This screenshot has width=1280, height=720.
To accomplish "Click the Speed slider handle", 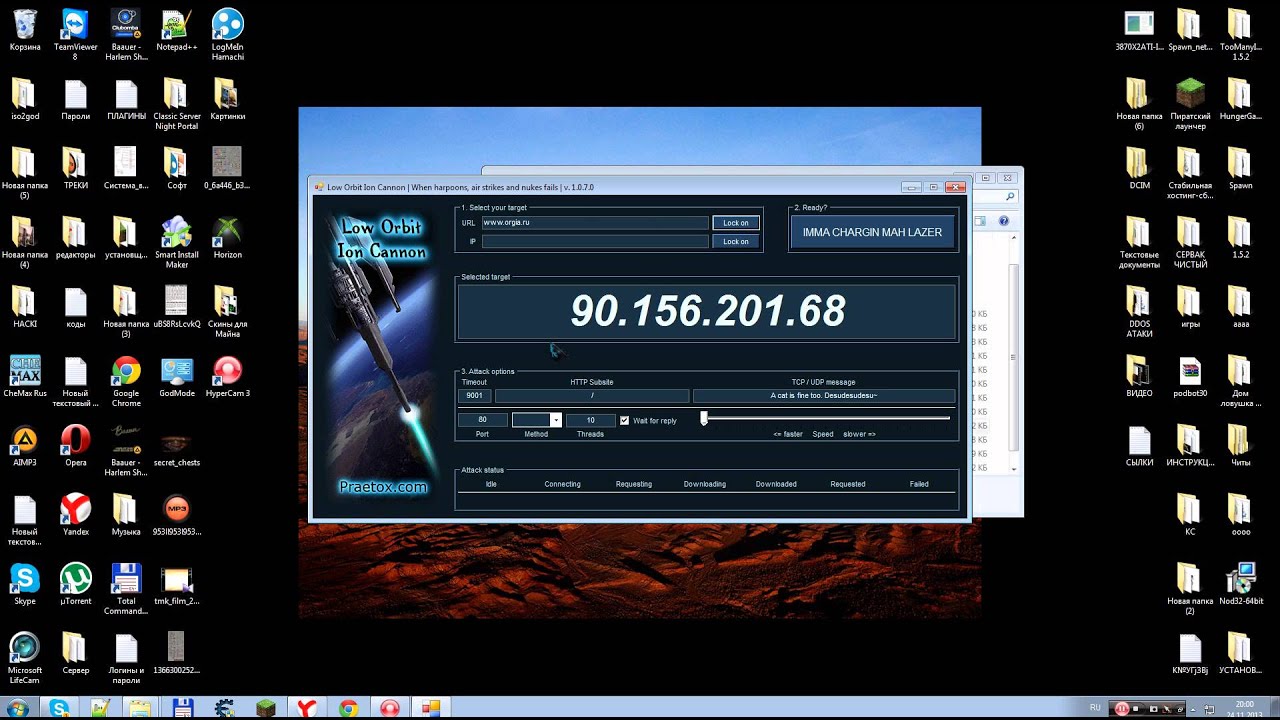I will (704, 419).
